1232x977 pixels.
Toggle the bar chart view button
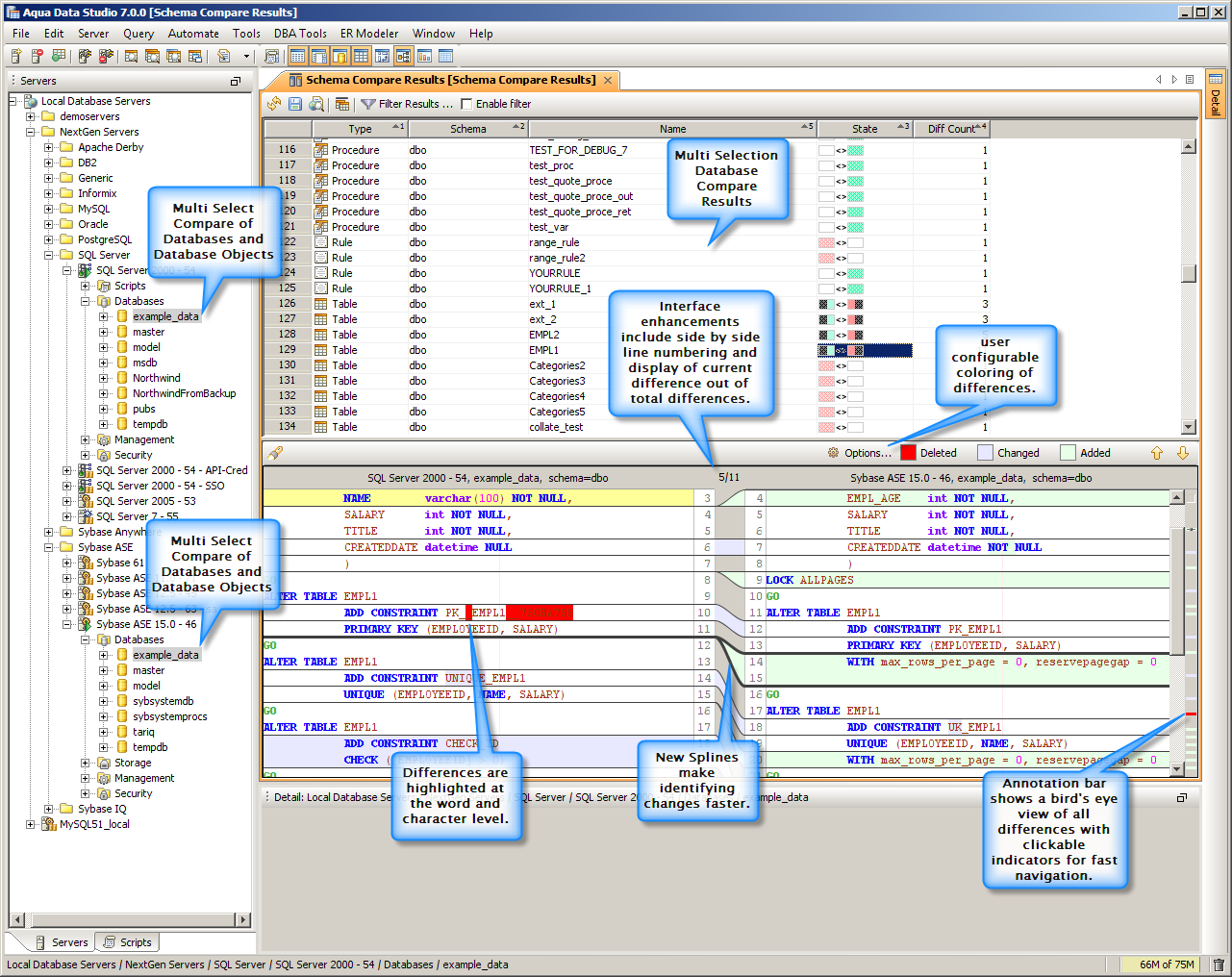tap(424, 57)
